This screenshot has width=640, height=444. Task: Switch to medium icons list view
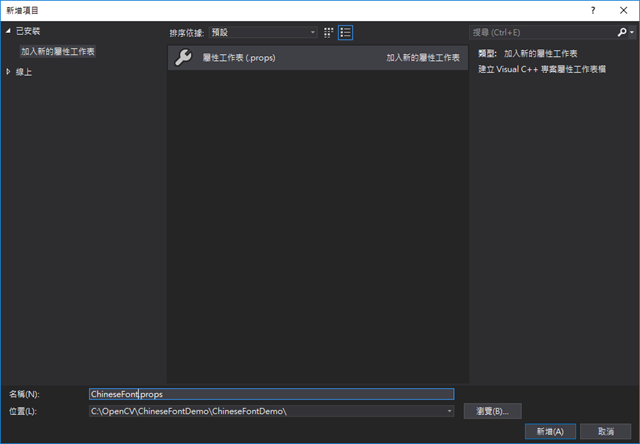pos(345,33)
